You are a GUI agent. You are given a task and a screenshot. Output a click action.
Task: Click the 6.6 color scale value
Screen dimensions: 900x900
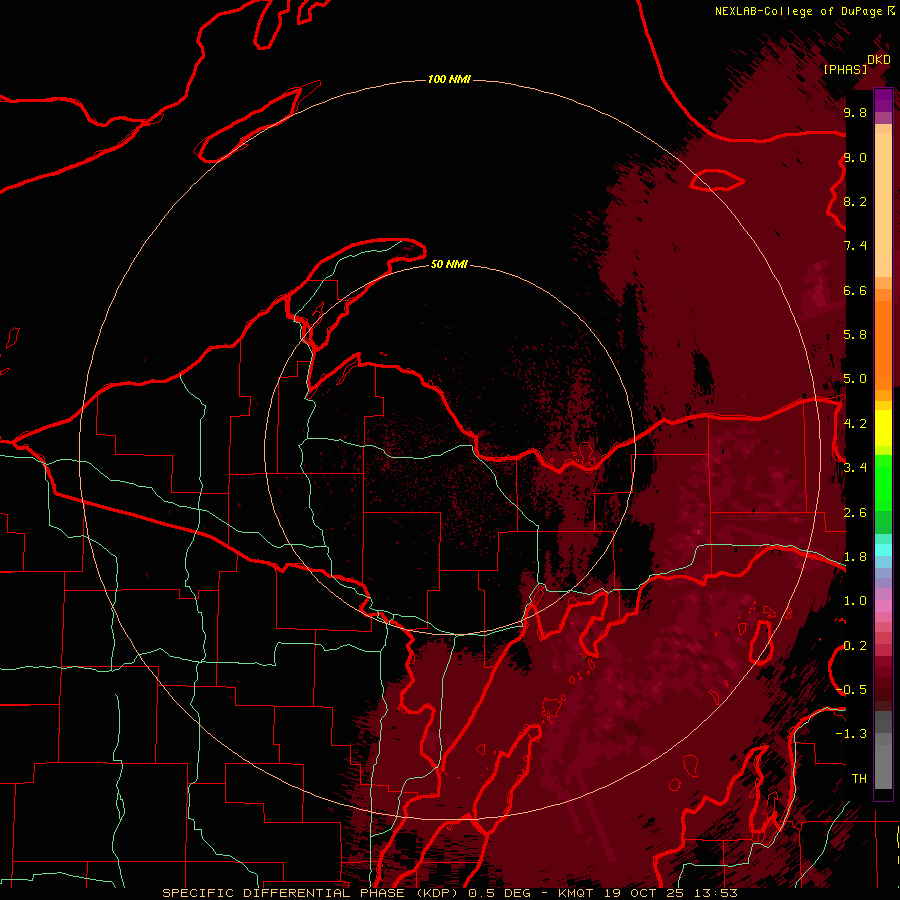[x=855, y=290]
